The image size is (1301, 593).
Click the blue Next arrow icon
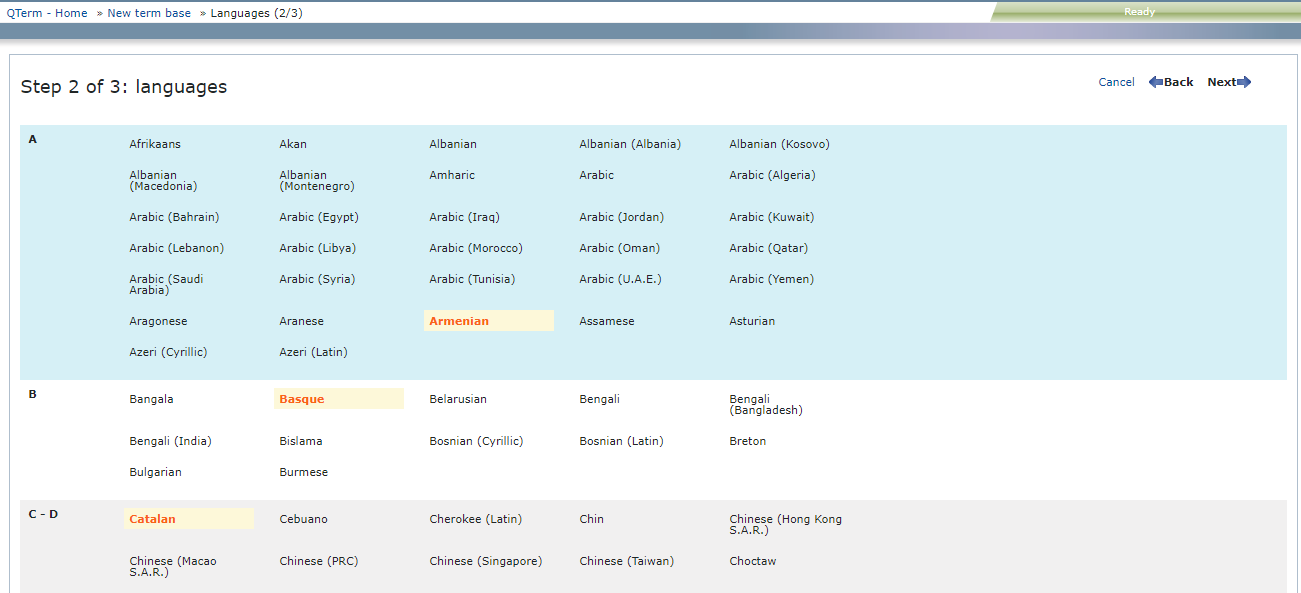[1246, 82]
